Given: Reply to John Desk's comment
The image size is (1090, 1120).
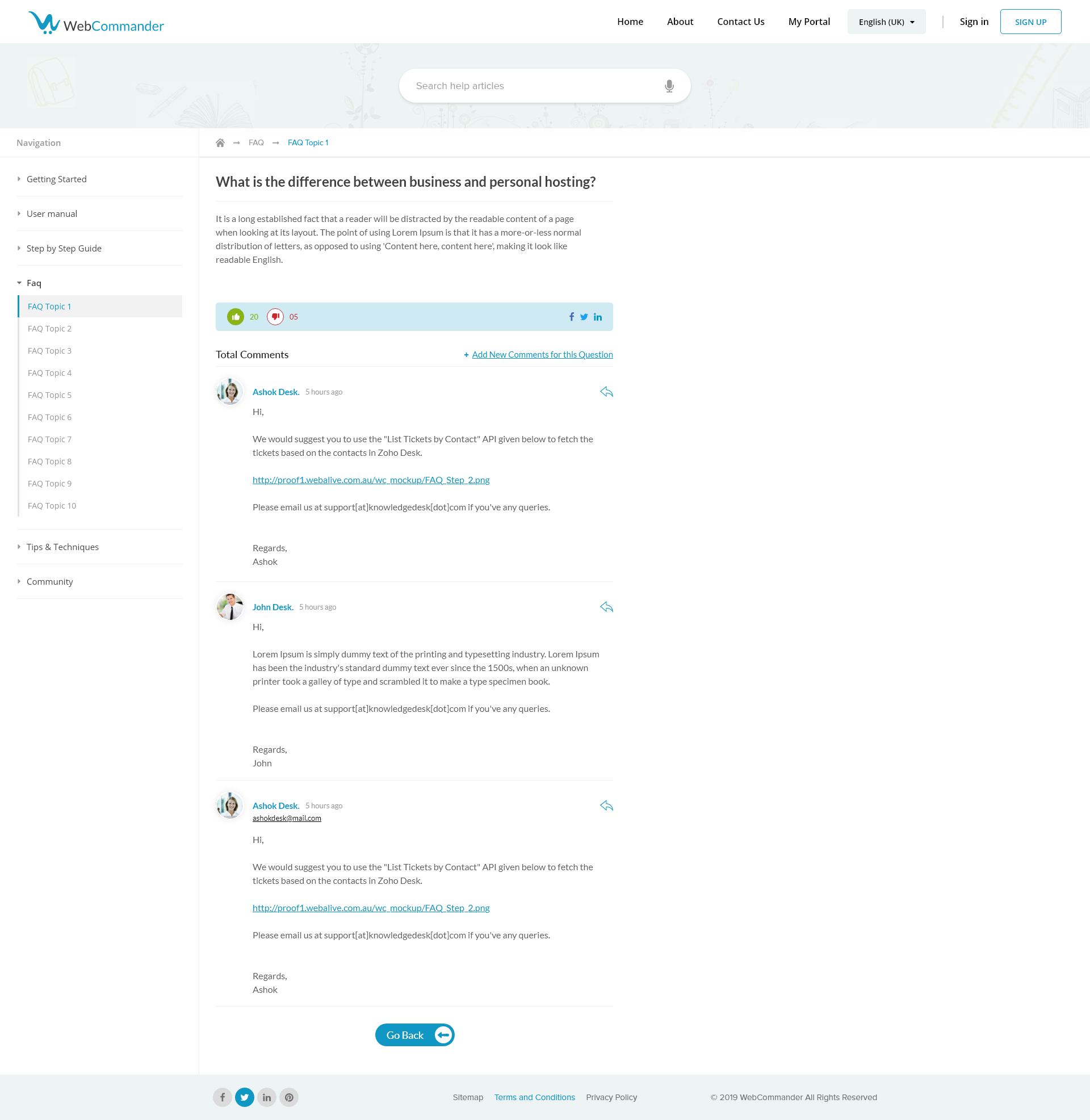Looking at the screenshot, I should pos(606,607).
